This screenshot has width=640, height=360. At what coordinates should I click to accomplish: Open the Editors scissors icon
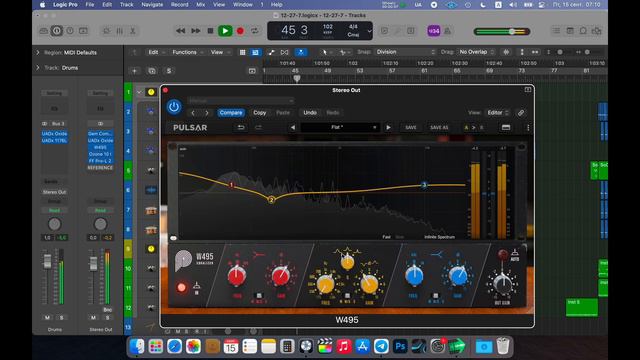133,31
